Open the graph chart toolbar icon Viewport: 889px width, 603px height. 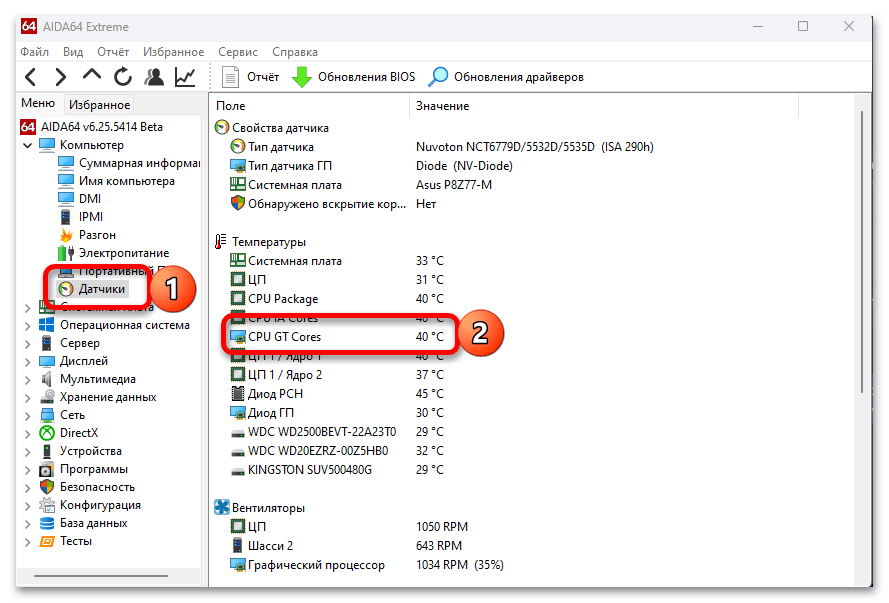(185, 77)
